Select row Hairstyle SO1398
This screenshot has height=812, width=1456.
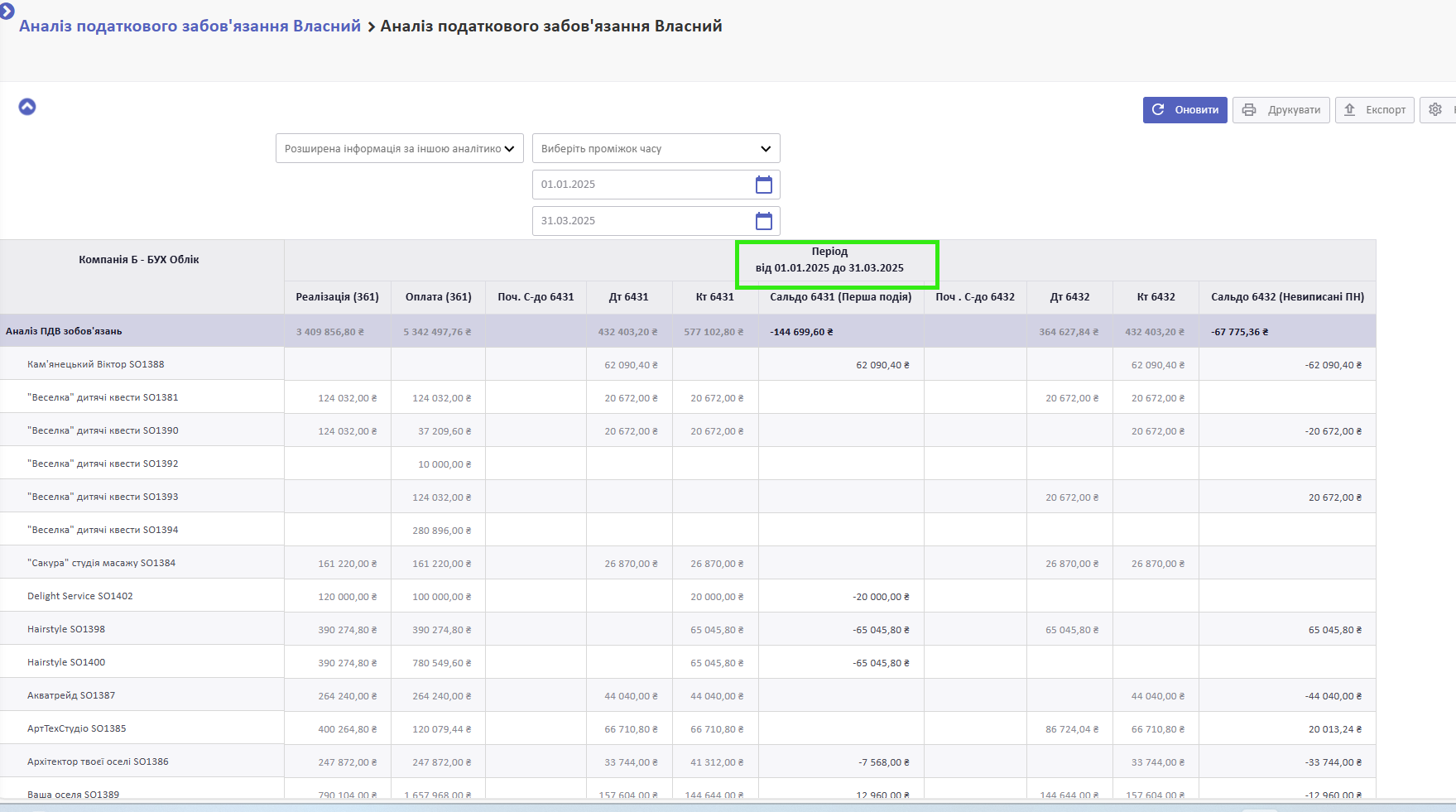pyautogui.click(x=688, y=629)
